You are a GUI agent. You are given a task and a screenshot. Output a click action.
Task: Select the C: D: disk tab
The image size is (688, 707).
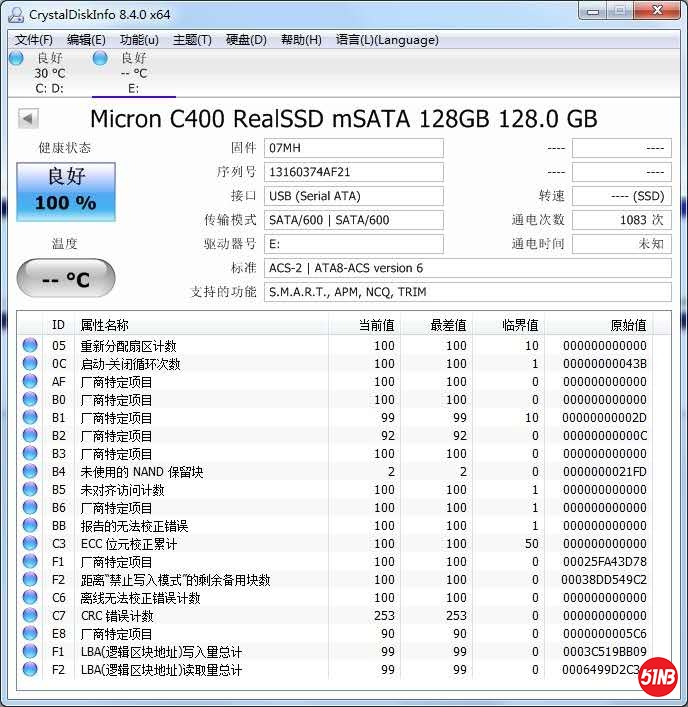click(50, 73)
